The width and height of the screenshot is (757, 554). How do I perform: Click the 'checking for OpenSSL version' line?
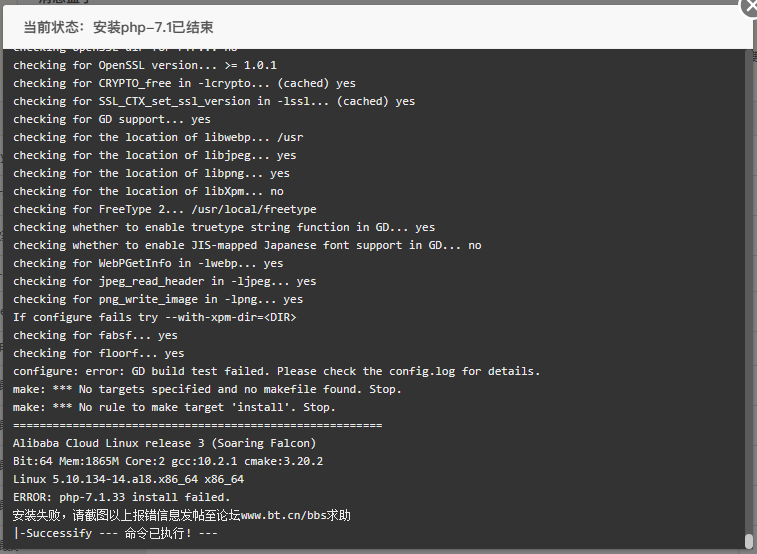[x=145, y=65]
